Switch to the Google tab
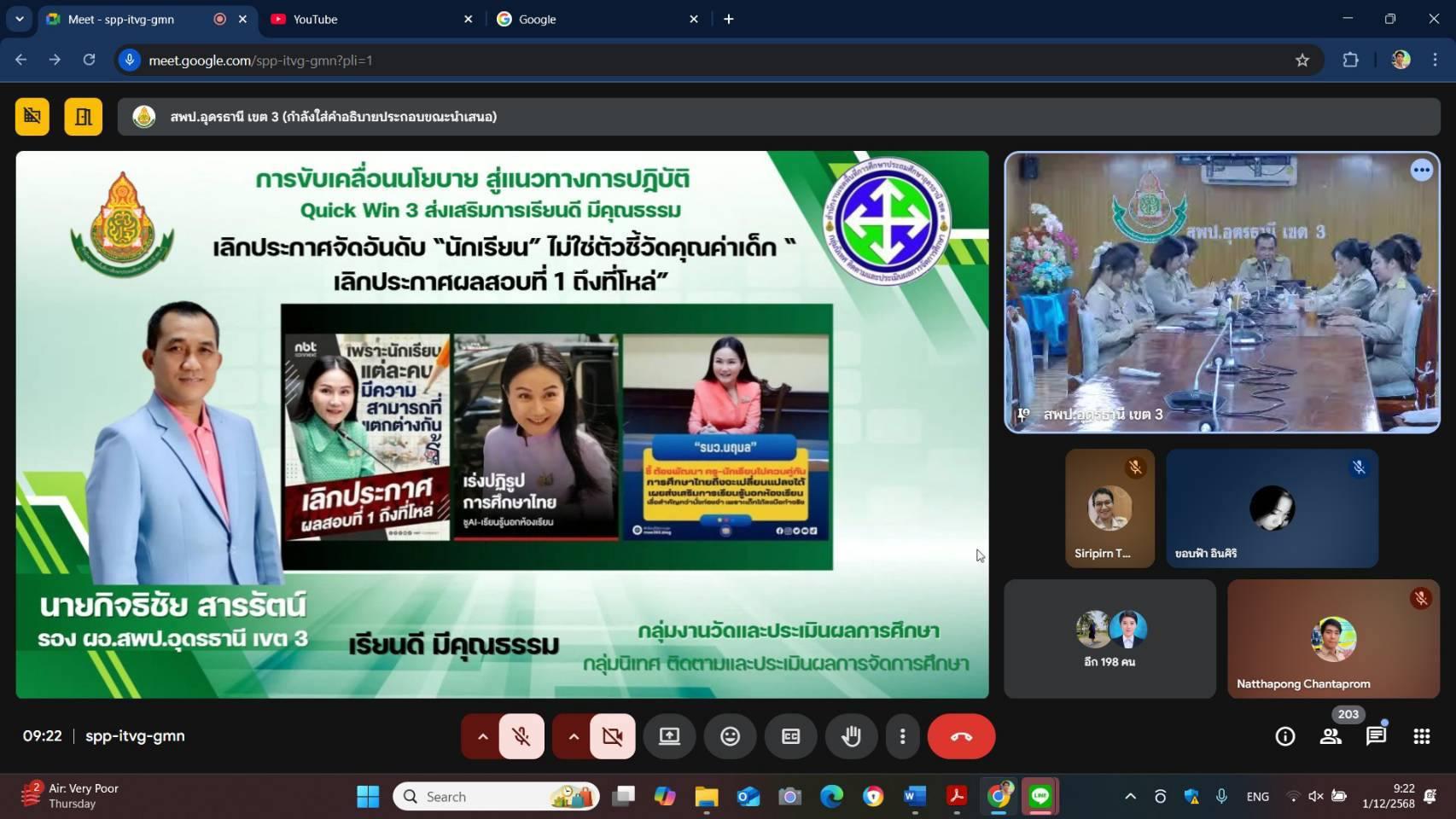Screen dimensions: 1456x819 point(595,19)
